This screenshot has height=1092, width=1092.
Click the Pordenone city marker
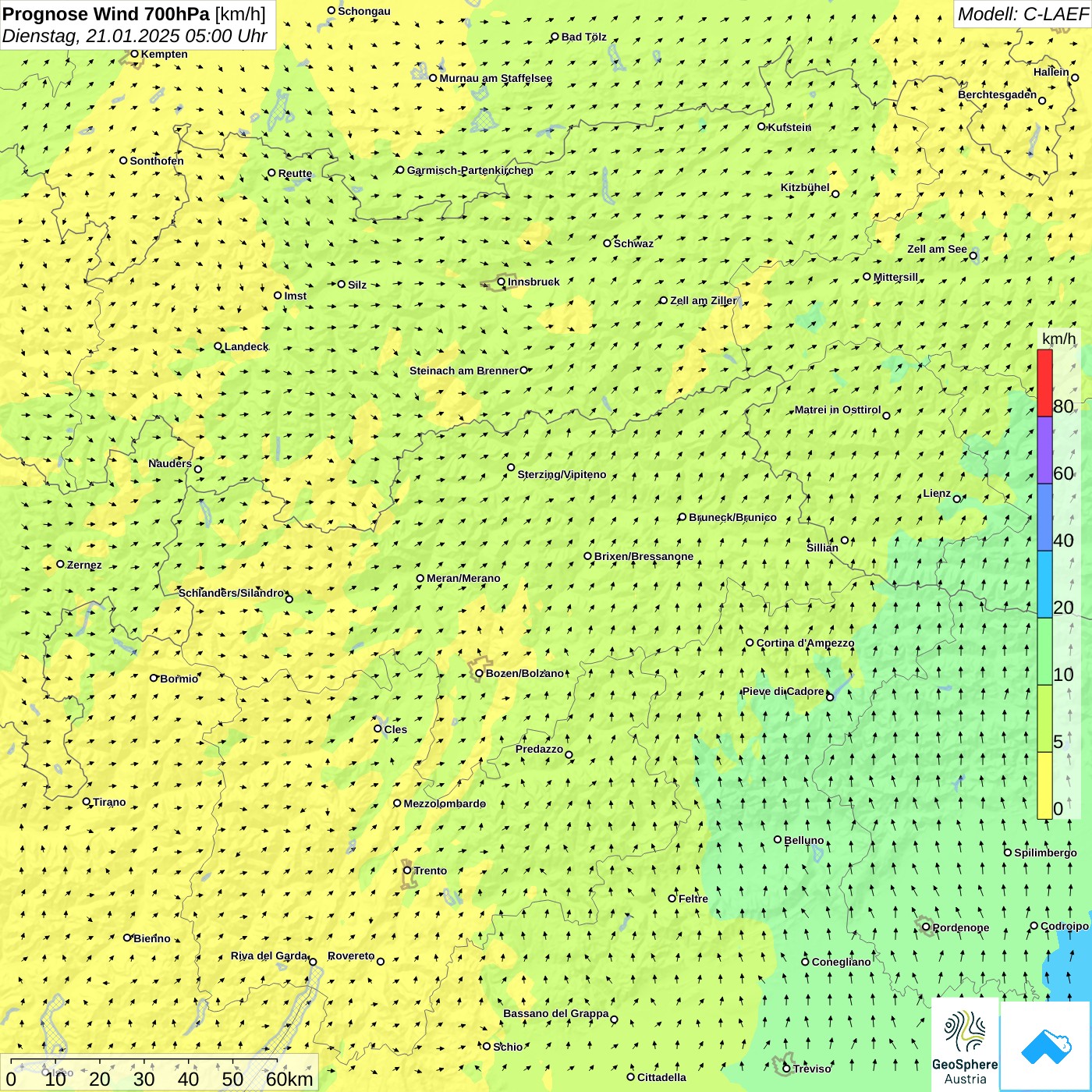(926, 927)
